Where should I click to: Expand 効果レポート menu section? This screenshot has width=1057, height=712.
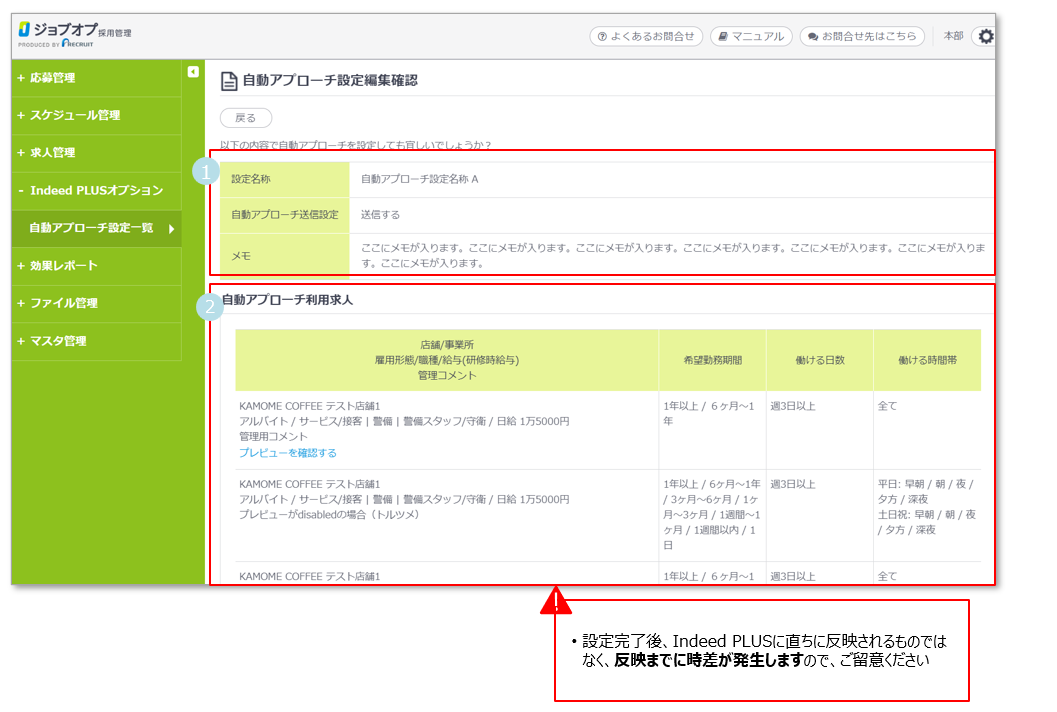[58, 266]
